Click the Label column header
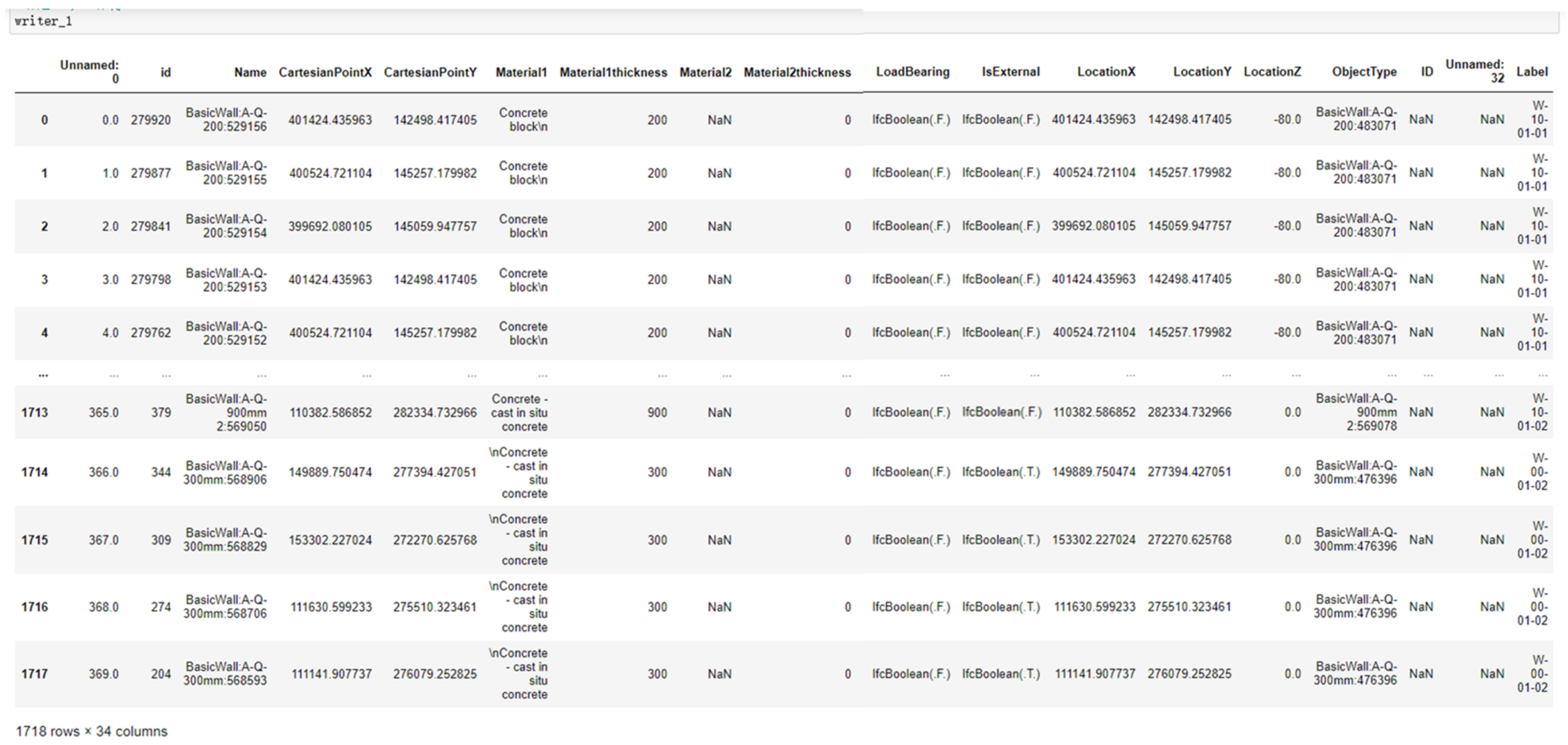This screenshot has height=745, width=1568. 1532,72
